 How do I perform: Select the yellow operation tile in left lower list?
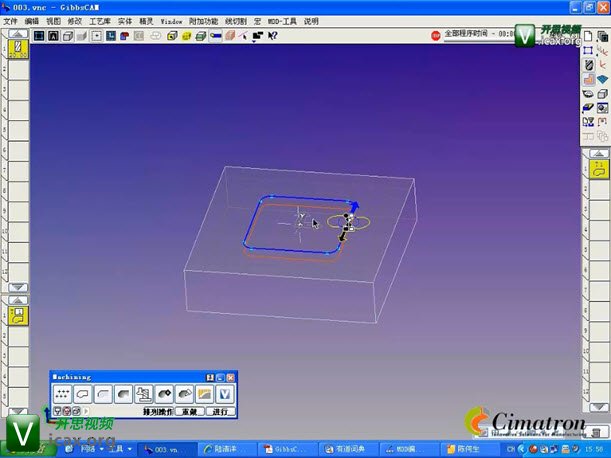click(x=18, y=316)
